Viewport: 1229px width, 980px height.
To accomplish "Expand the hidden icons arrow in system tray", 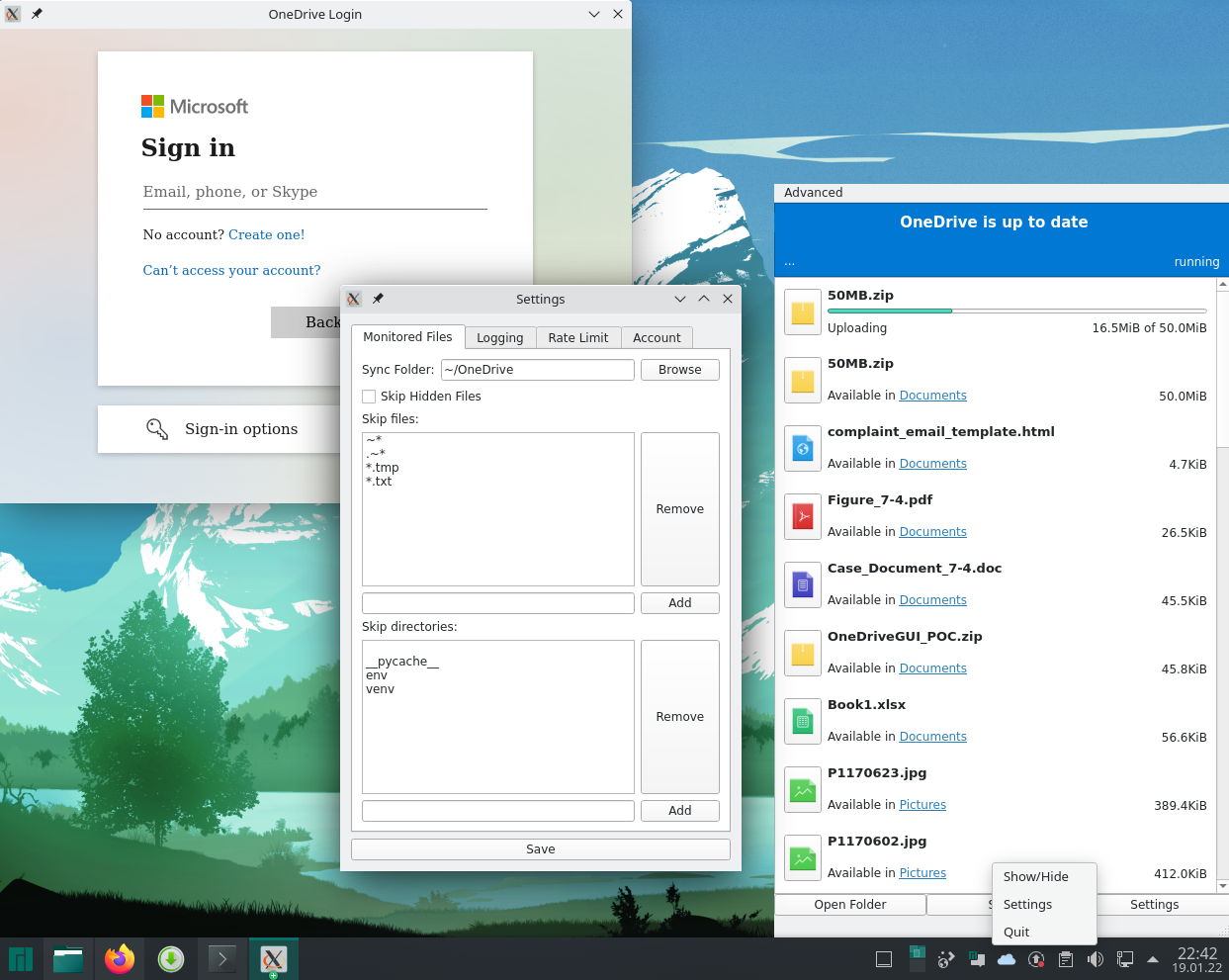I will point(1152,958).
